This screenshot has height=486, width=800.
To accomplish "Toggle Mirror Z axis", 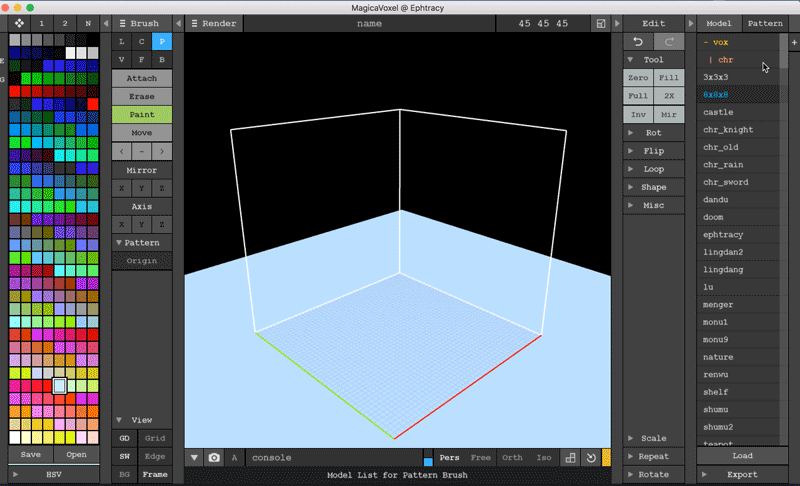I will click(x=162, y=188).
